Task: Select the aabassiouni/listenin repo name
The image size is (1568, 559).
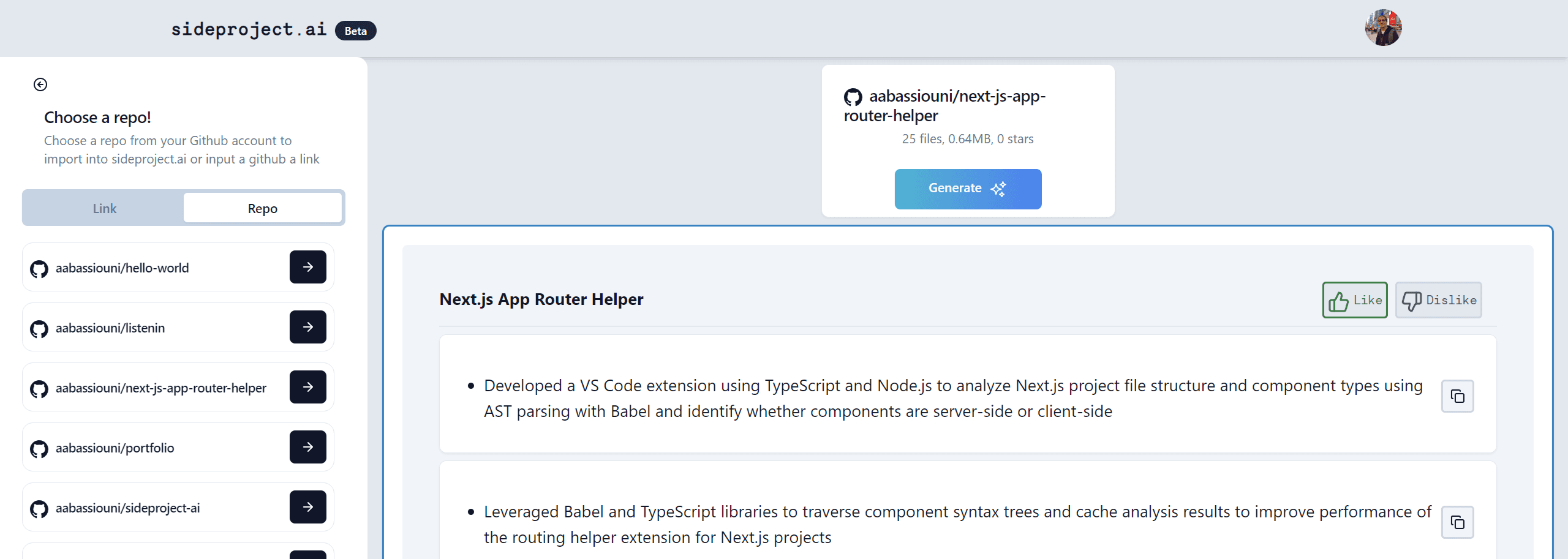Action: (110, 328)
